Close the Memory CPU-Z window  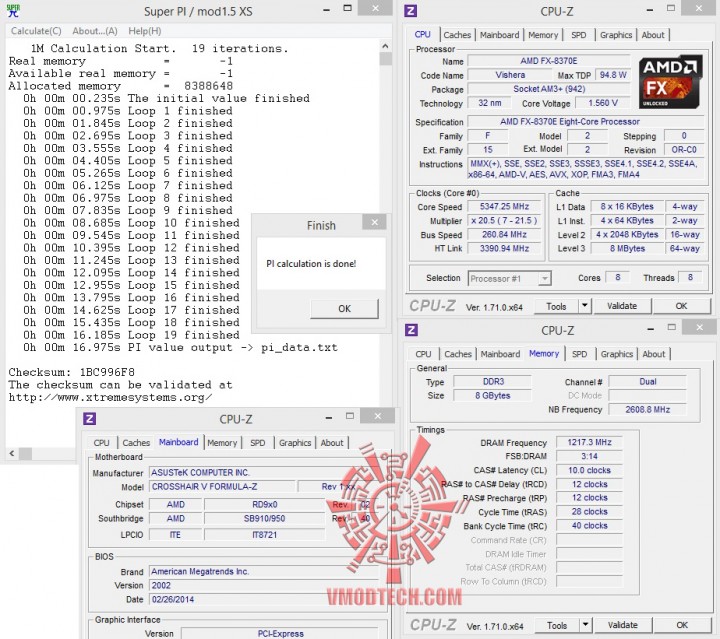click(699, 327)
